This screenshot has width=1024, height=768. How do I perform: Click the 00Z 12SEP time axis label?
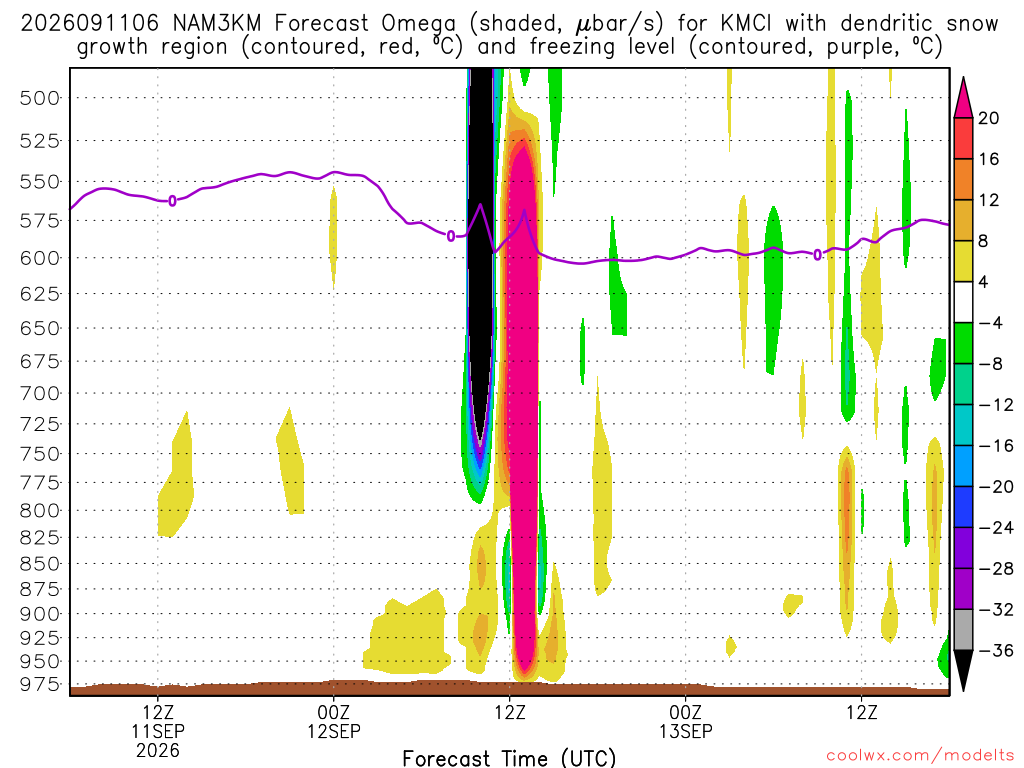[334, 722]
